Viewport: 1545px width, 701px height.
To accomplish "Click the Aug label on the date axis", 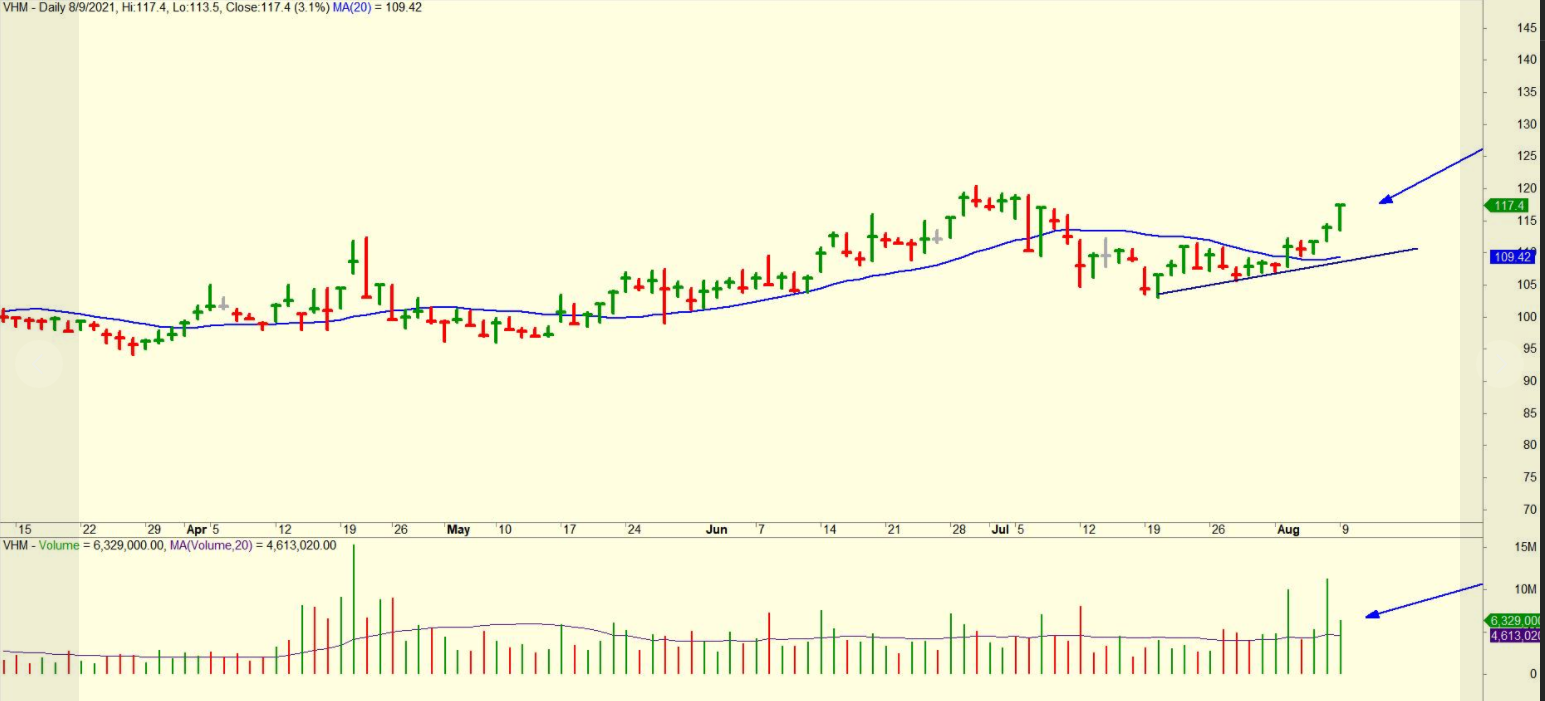I will tap(1288, 529).
